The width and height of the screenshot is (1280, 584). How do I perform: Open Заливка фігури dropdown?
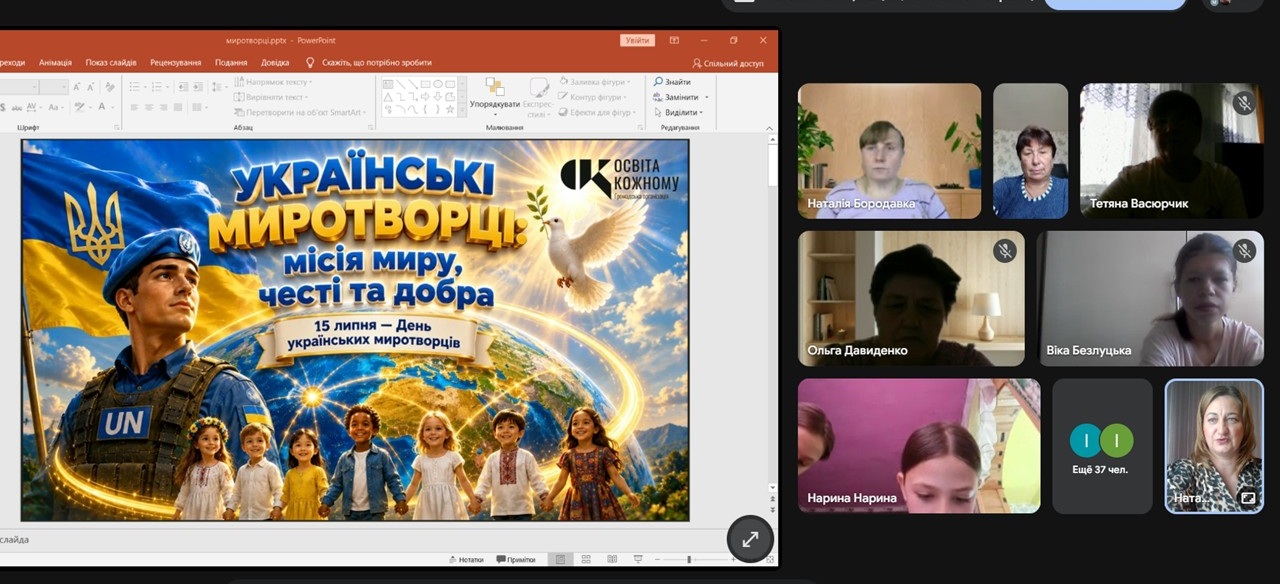(x=596, y=82)
